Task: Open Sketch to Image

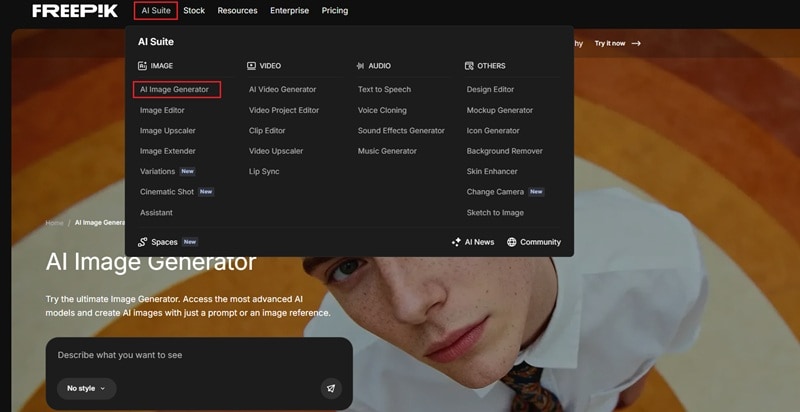Action: click(495, 213)
